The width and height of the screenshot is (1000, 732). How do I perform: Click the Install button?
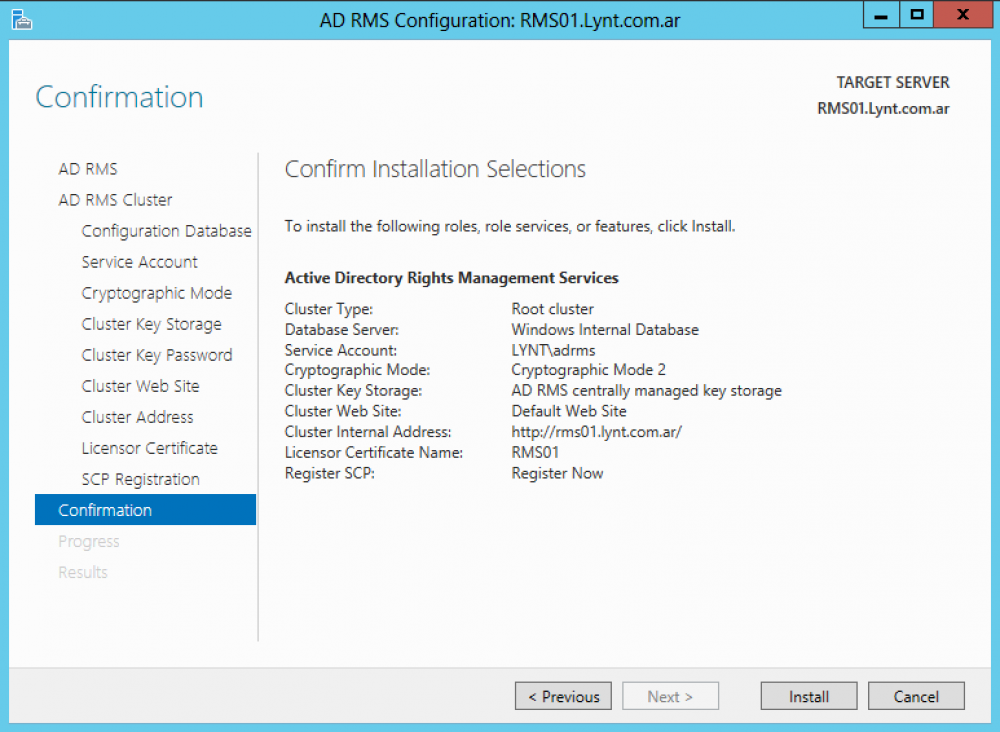(809, 696)
